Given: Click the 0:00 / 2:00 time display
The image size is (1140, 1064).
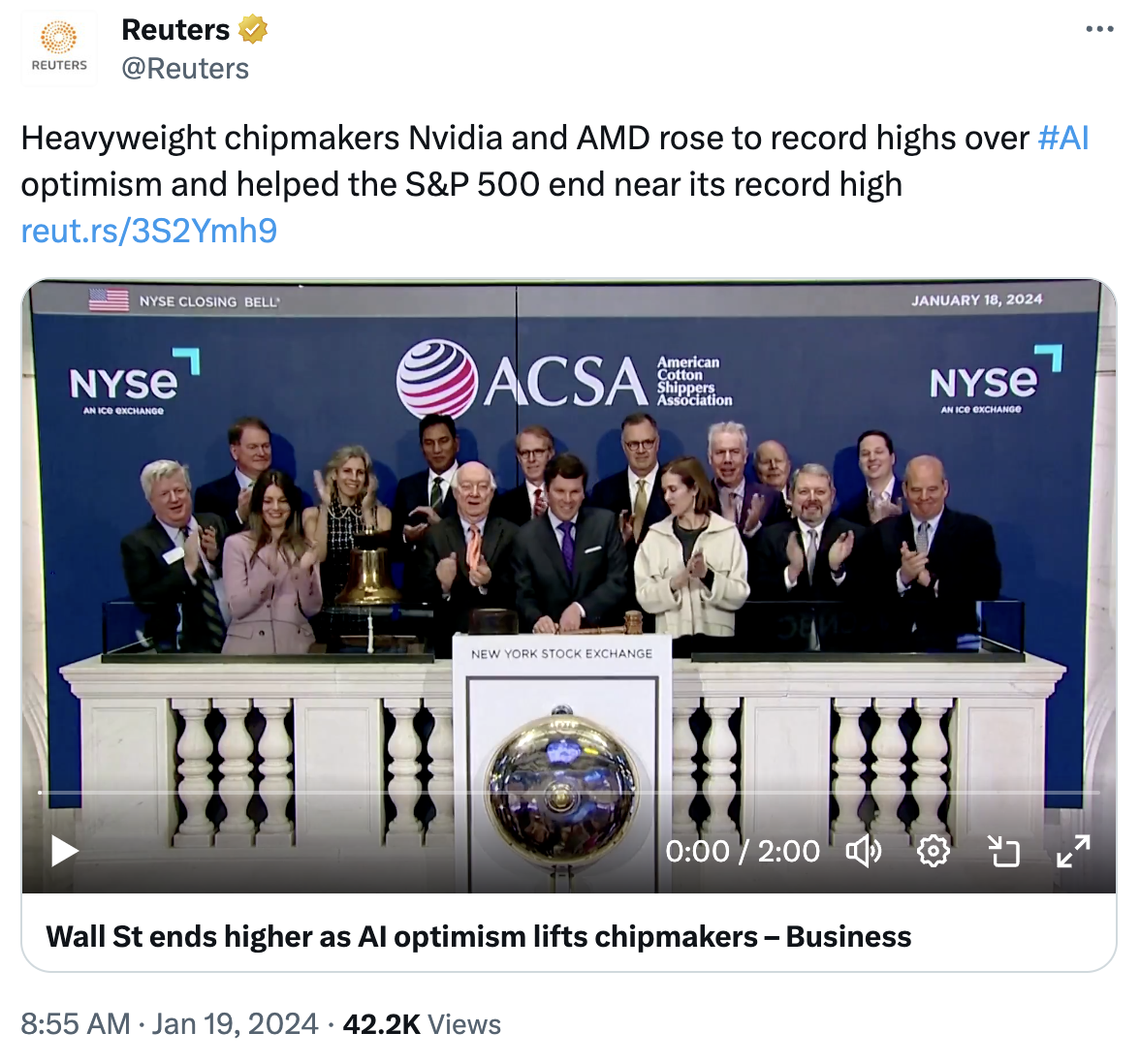Looking at the screenshot, I should click(x=743, y=851).
